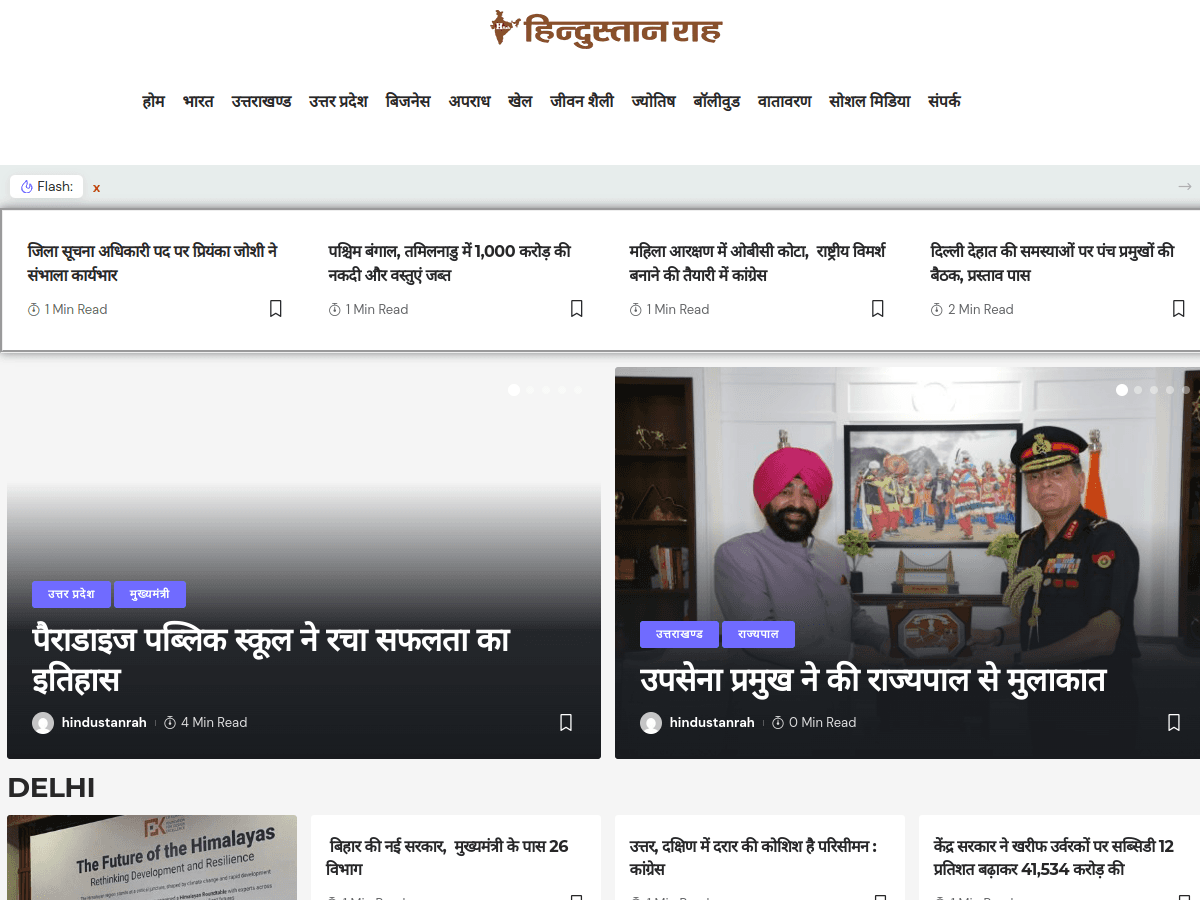Click 4 Min Read on पैराडाइज story
Viewport: 1200px width, 900px height.
coord(206,722)
